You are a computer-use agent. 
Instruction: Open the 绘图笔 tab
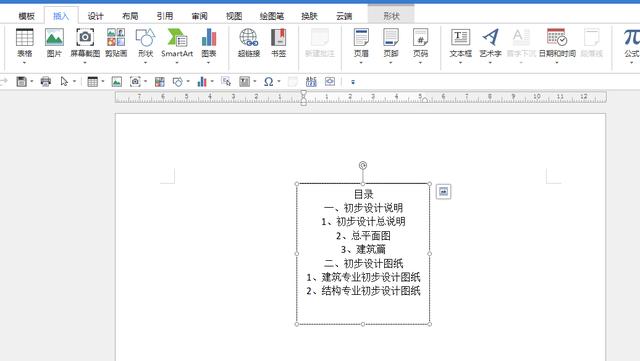[x=271, y=16]
